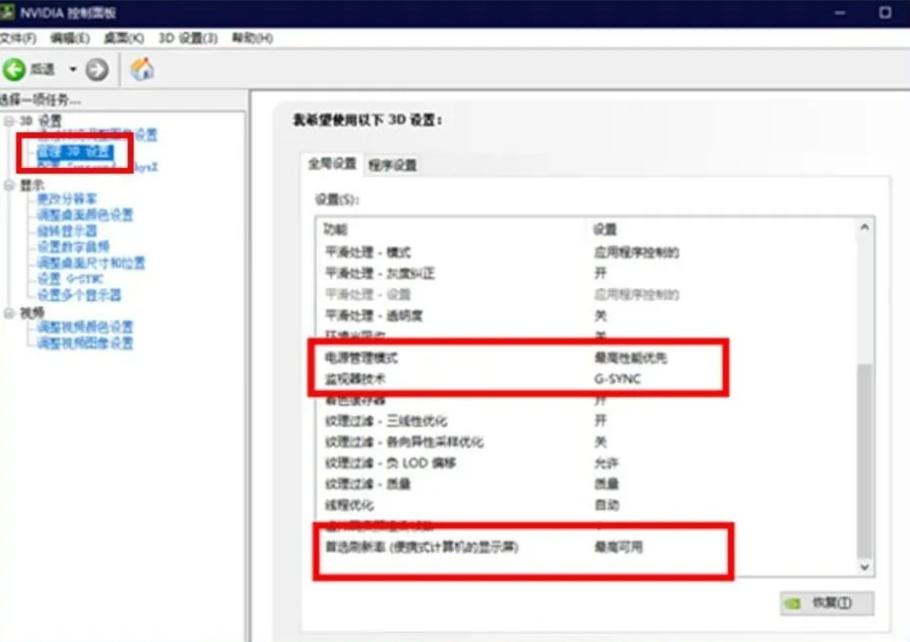Click the Forward navigation arrow icon

(x=95, y=69)
